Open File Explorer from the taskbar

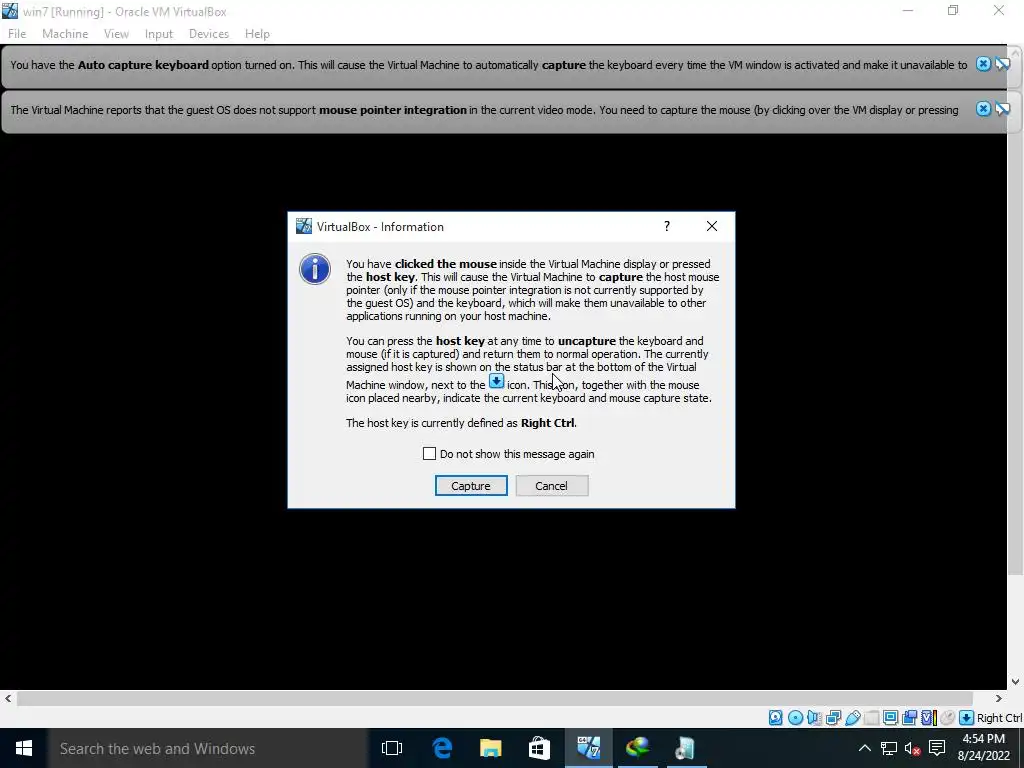tap(490, 748)
